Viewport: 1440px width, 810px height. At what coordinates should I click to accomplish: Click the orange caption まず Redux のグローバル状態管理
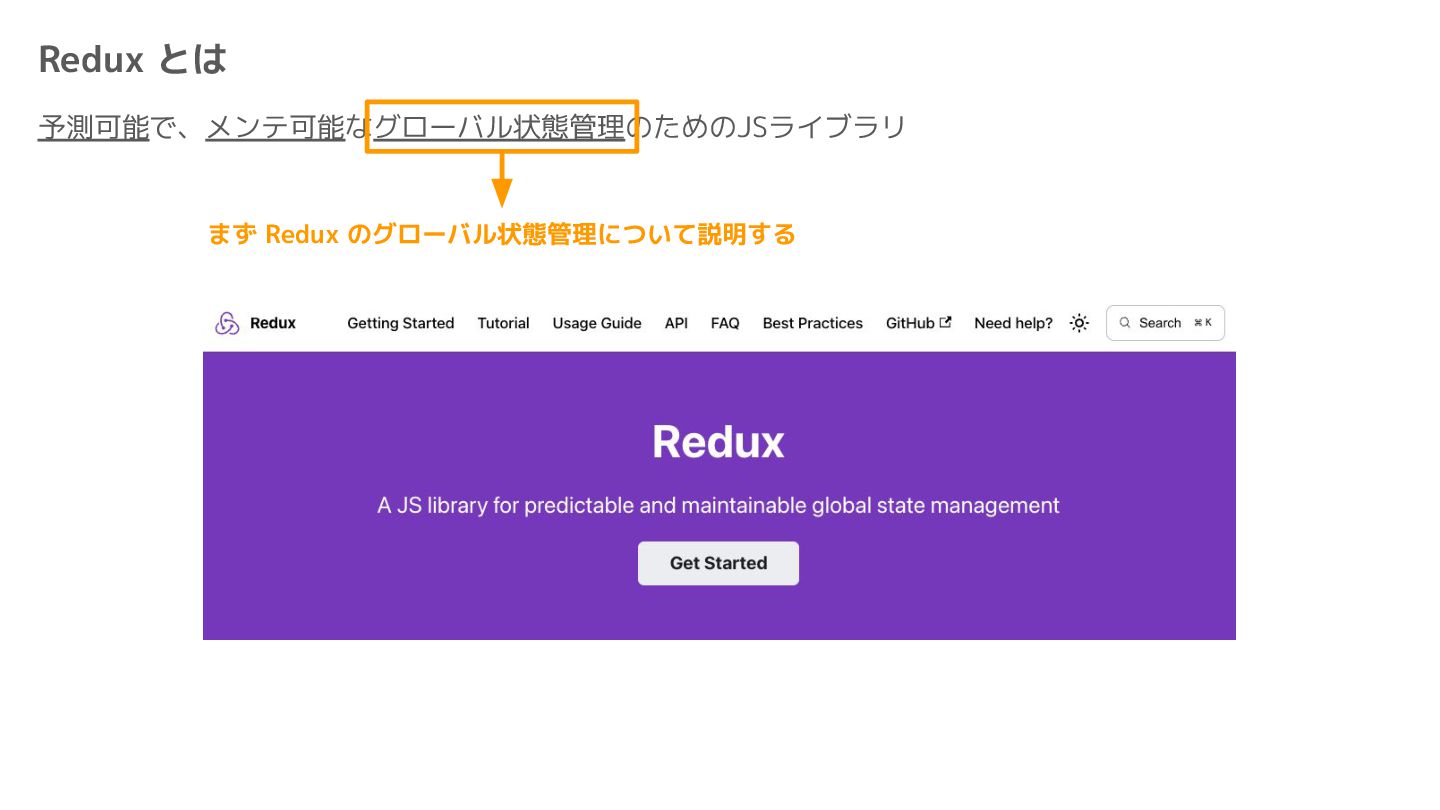(x=501, y=234)
